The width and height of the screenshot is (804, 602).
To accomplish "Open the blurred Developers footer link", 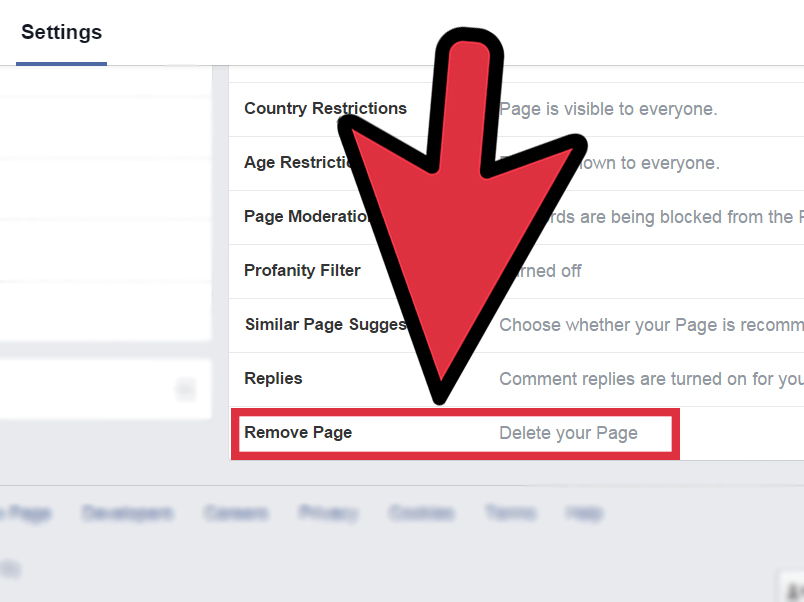I will click(x=127, y=513).
